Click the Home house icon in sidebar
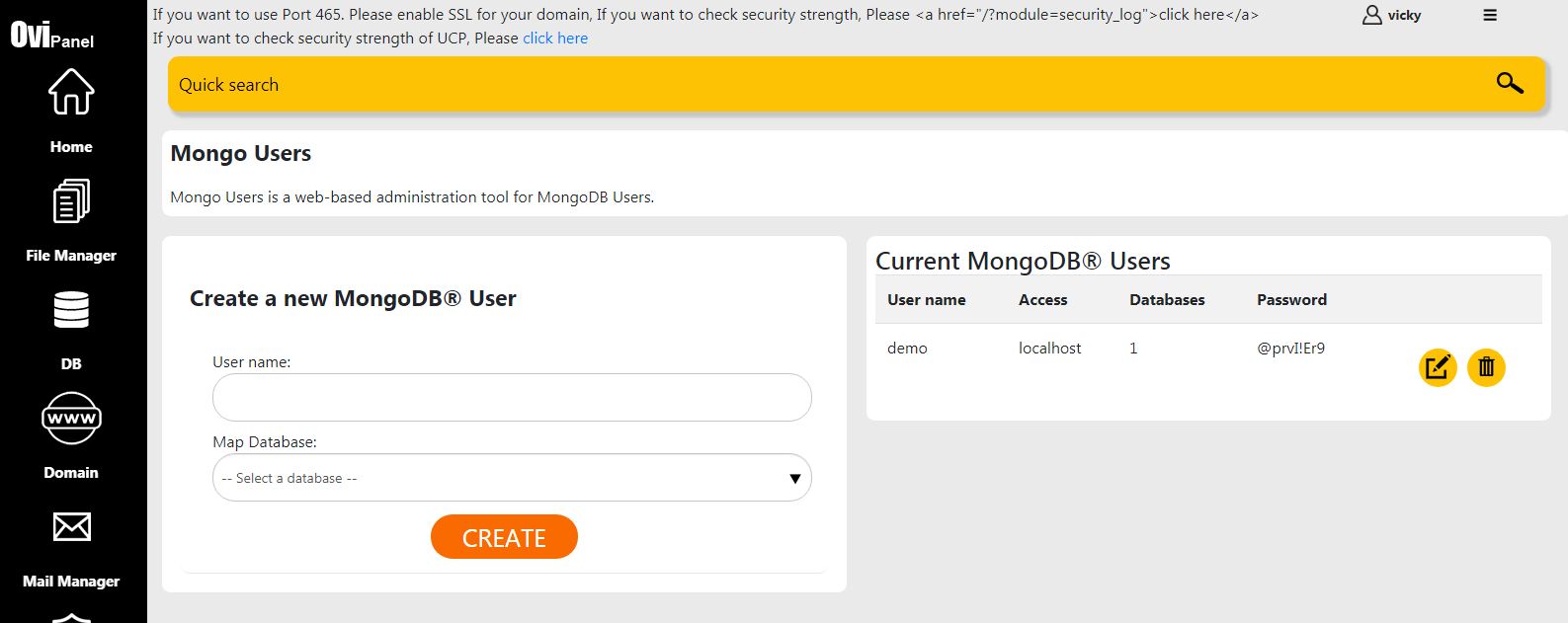Image resolution: width=1568 pixels, height=623 pixels. pyautogui.click(x=71, y=93)
